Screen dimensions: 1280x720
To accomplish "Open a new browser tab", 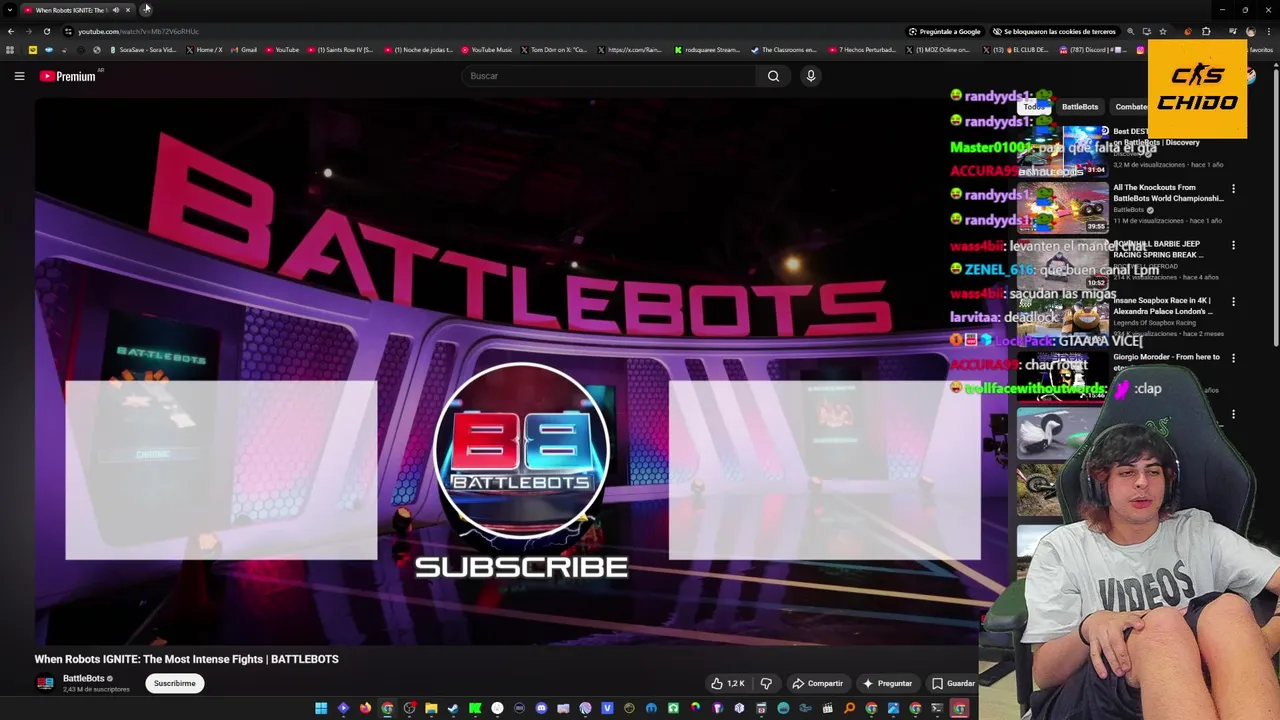I will pos(146,9).
